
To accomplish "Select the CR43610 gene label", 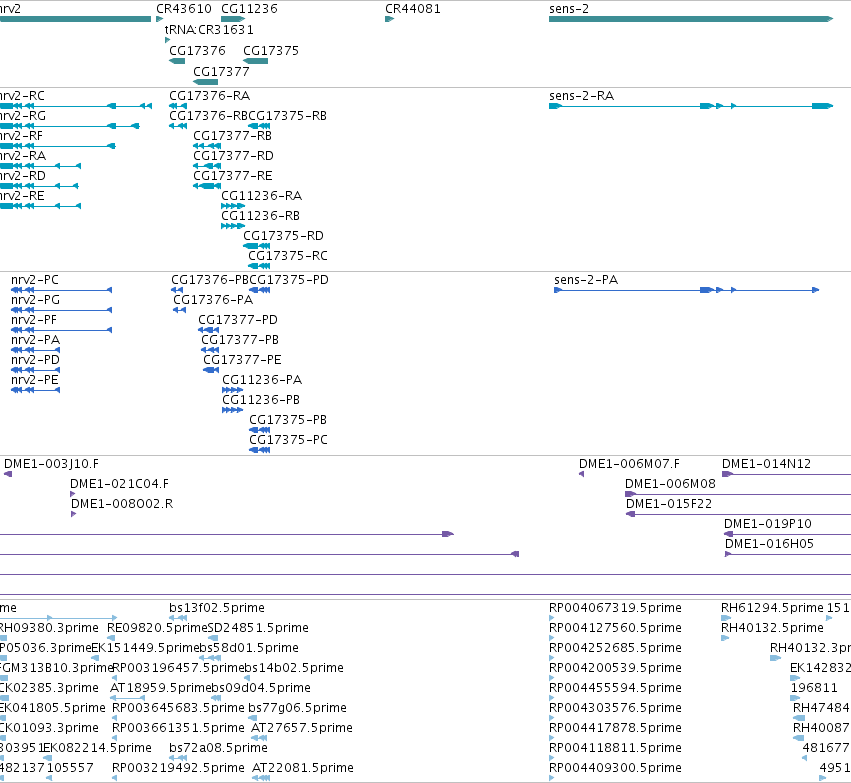I will [184, 9].
